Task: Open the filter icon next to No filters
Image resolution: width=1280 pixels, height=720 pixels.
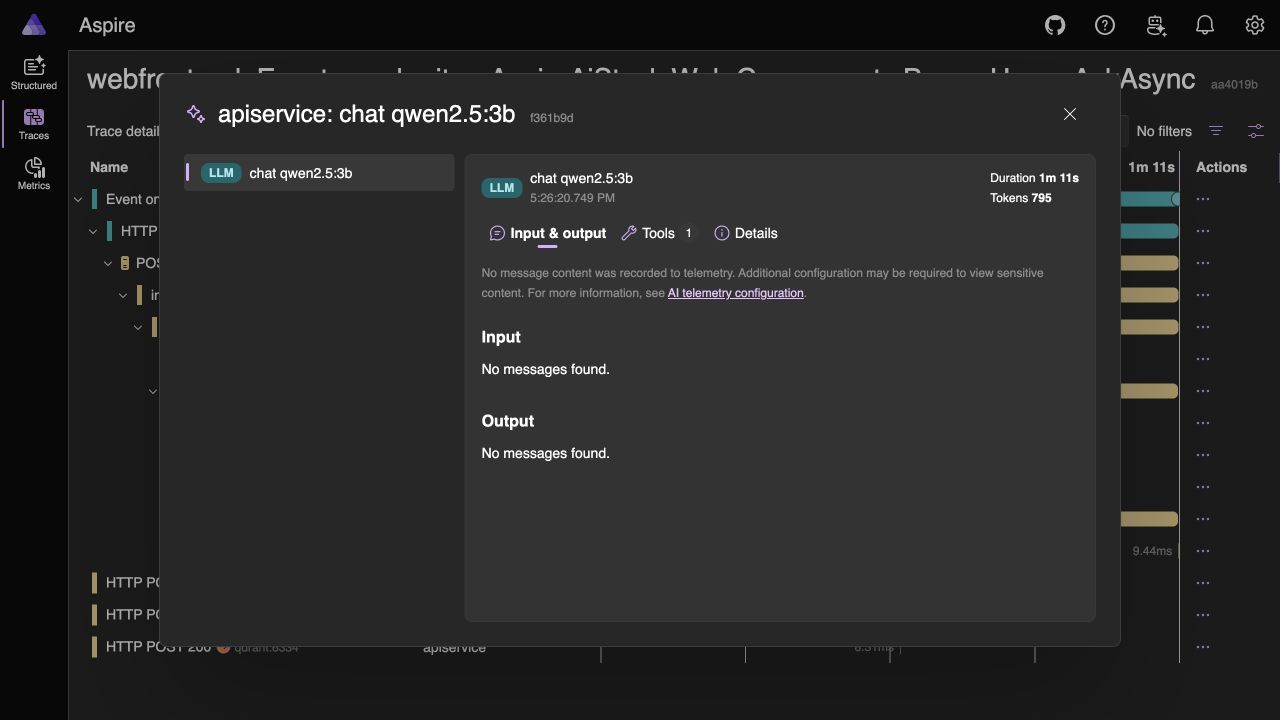Action: click(x=1216, y=131)
